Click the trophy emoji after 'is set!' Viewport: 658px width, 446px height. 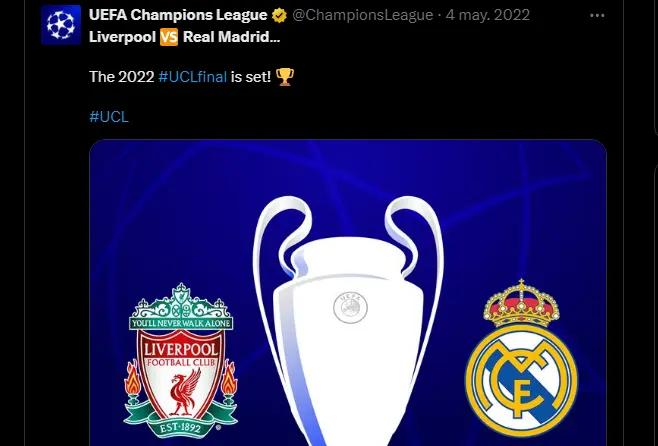285,77
